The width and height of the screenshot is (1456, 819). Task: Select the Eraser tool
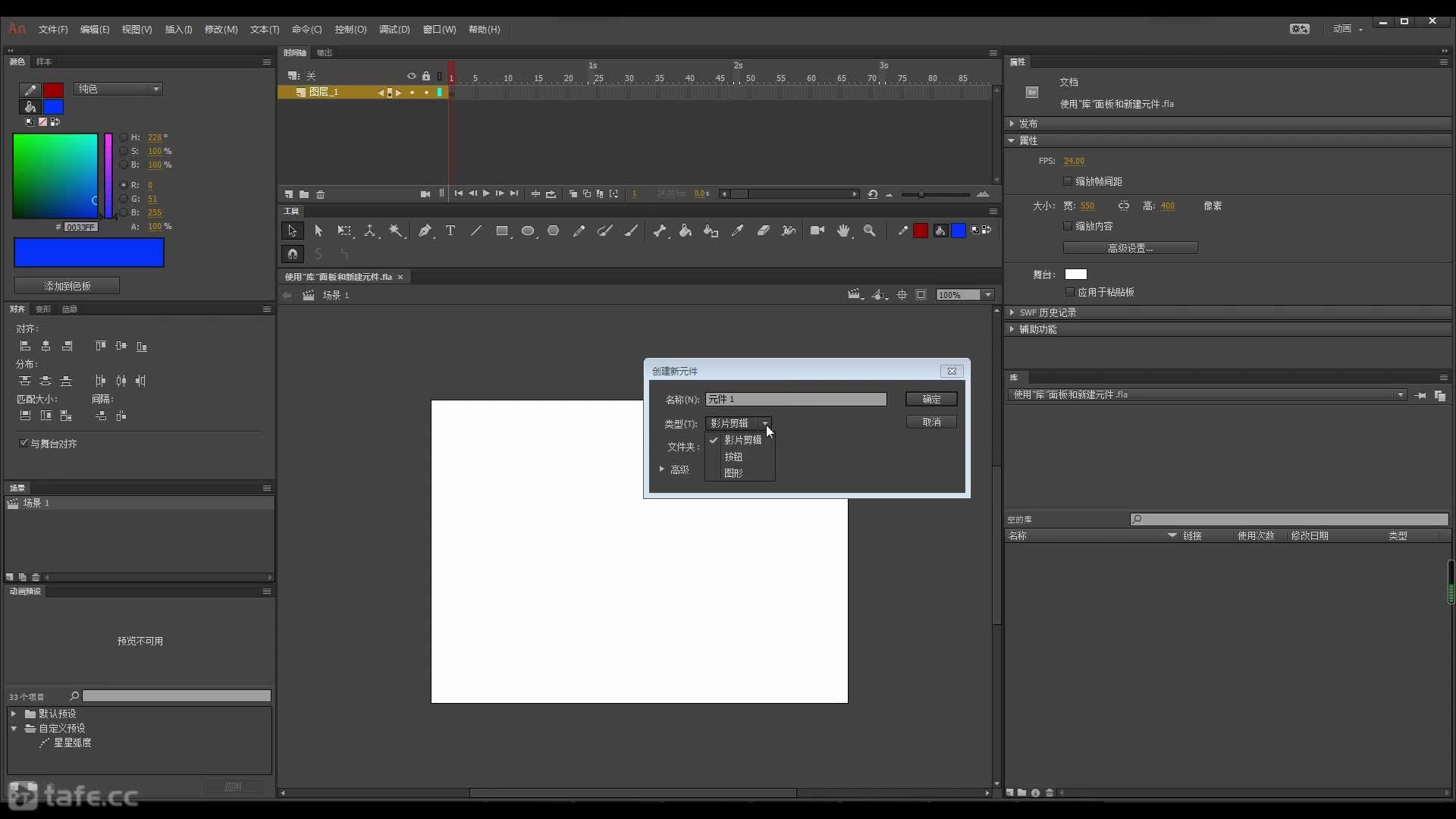point(764,231)
